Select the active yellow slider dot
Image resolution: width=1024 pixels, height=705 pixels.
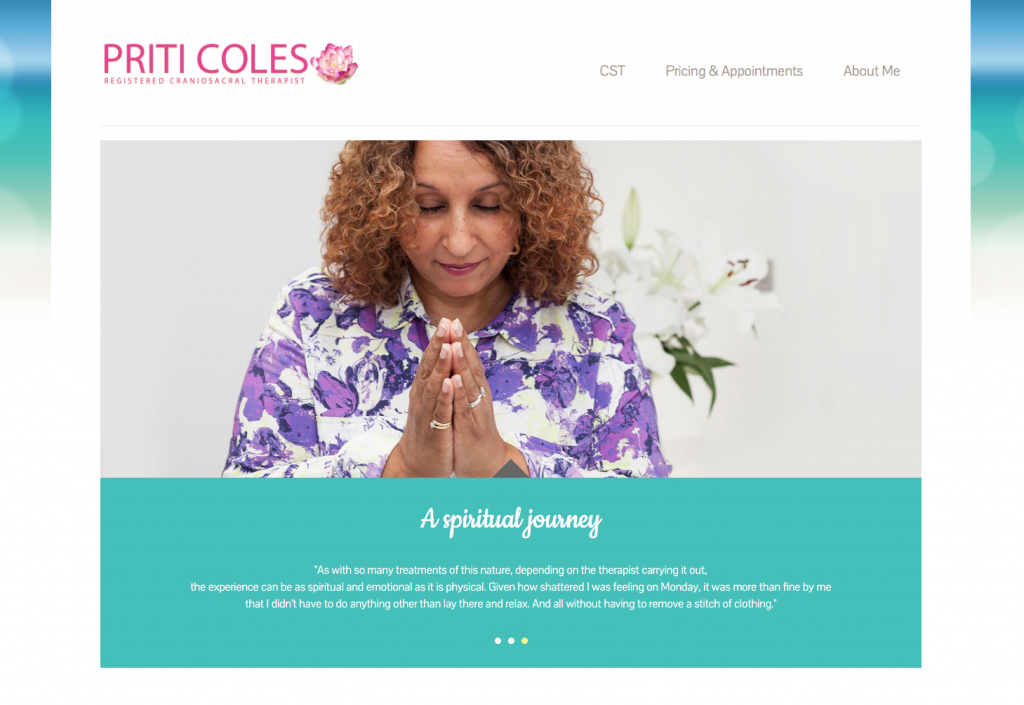click(524, 641)
